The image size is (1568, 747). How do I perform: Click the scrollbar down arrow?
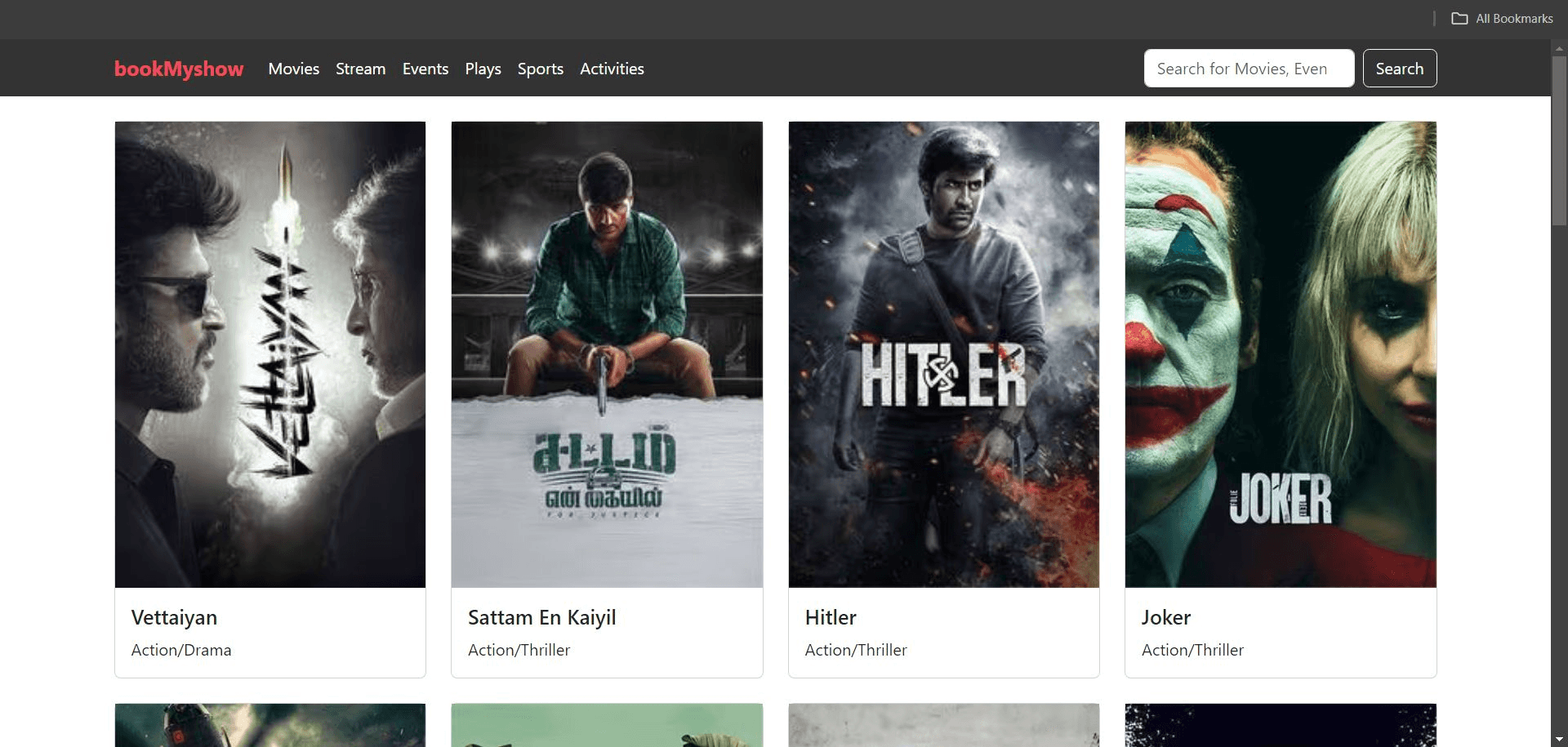tap(1559, 740)
